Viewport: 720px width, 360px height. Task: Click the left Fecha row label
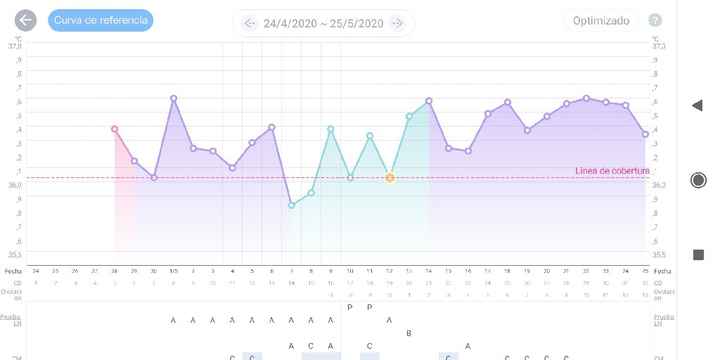click(13, 271)
